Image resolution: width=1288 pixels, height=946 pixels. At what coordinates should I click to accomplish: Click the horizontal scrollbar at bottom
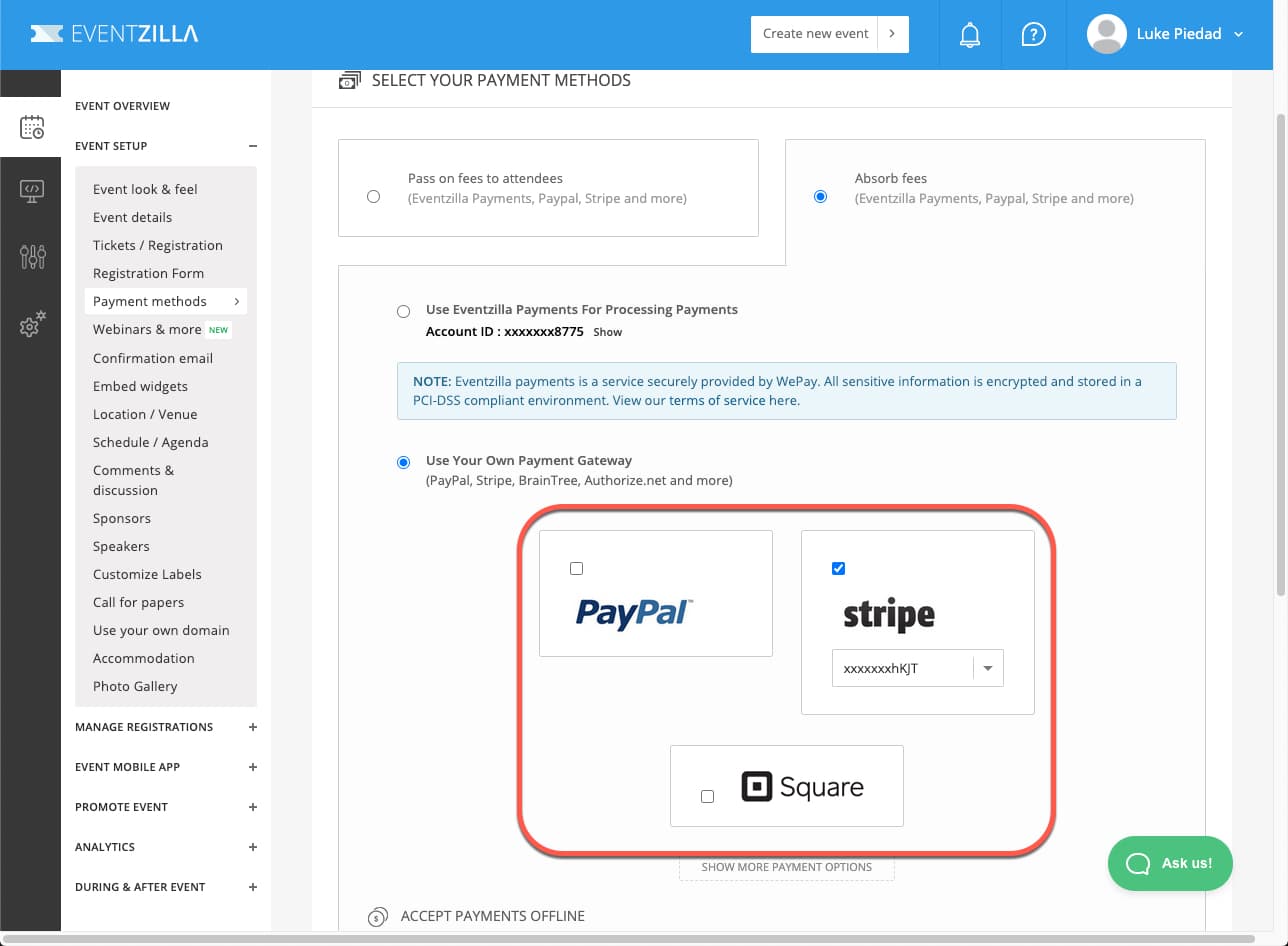(x=627, y=939)
